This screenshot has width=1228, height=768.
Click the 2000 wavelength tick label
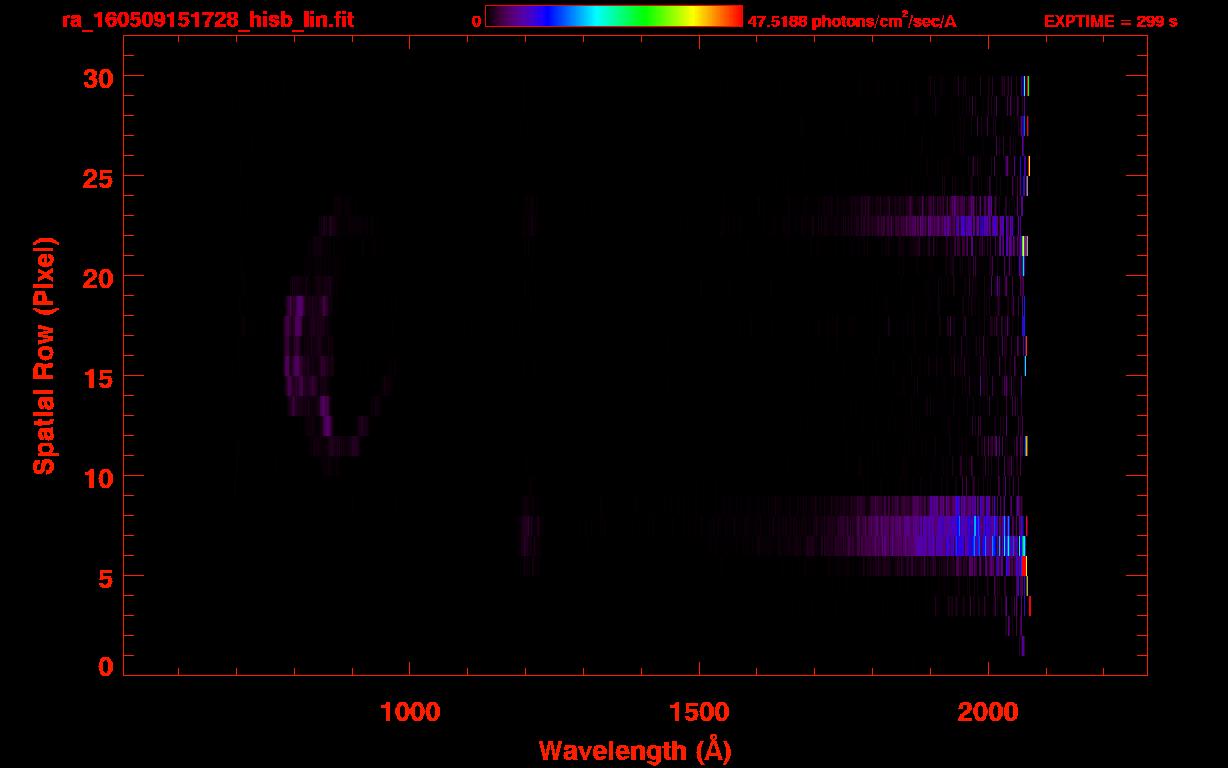tap(988, 712)
